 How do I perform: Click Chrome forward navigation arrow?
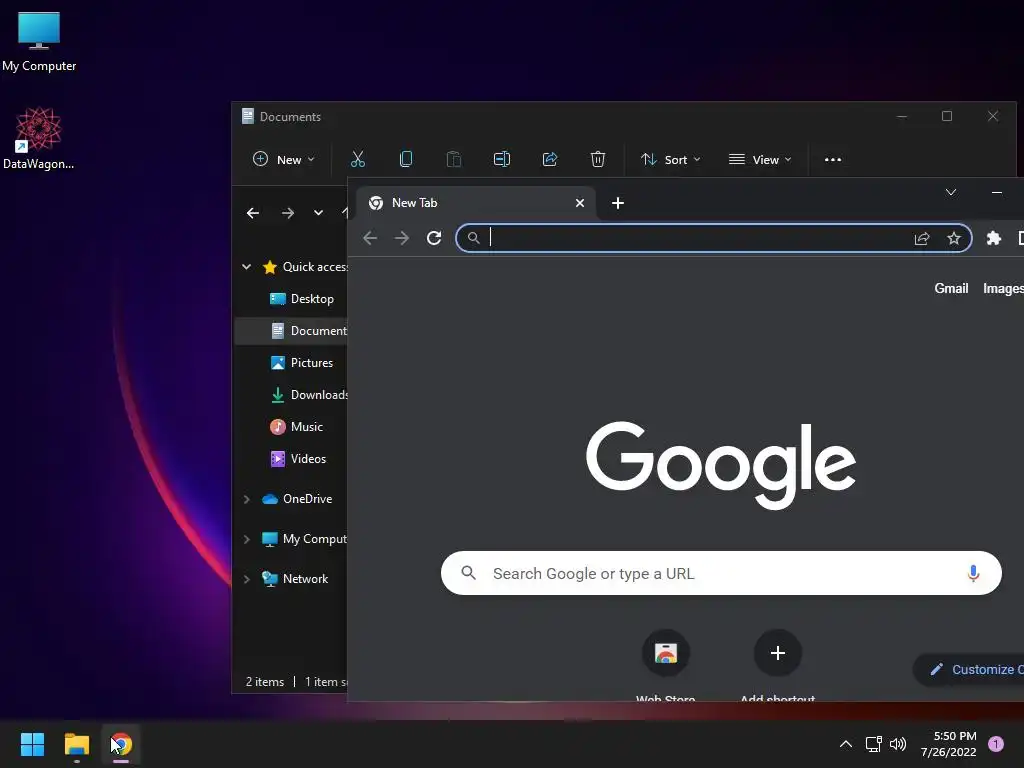pyautogui.click(x=402, y=238)
